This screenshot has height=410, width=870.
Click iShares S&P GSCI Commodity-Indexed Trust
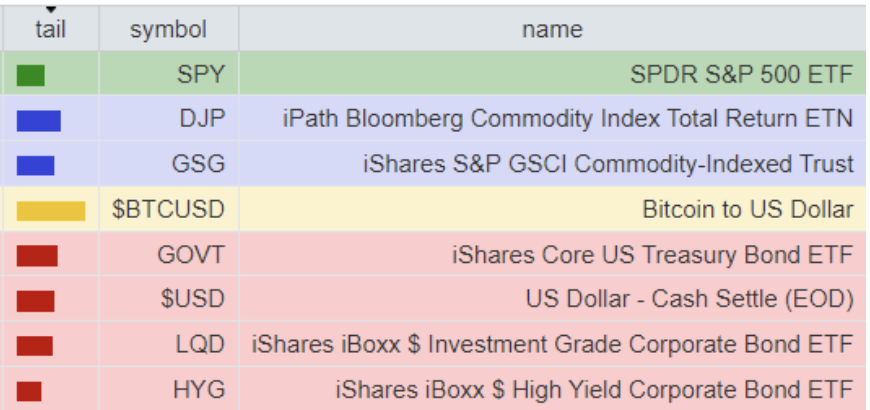click(608, 165)
